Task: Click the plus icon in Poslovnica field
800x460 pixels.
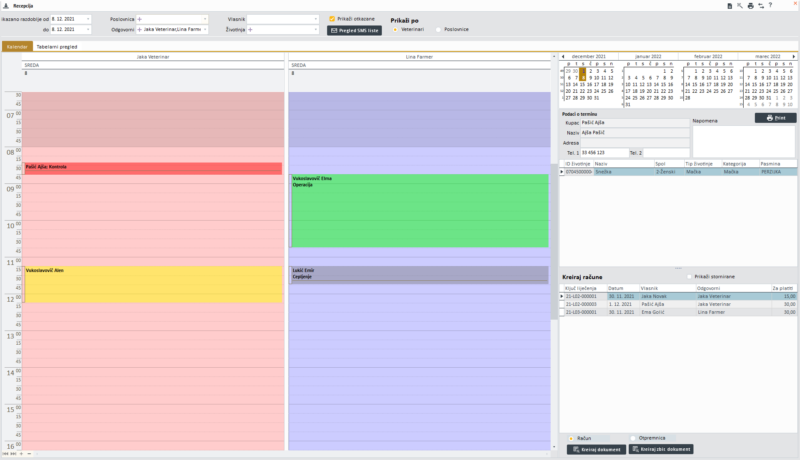Action: (x=139, y=19)
